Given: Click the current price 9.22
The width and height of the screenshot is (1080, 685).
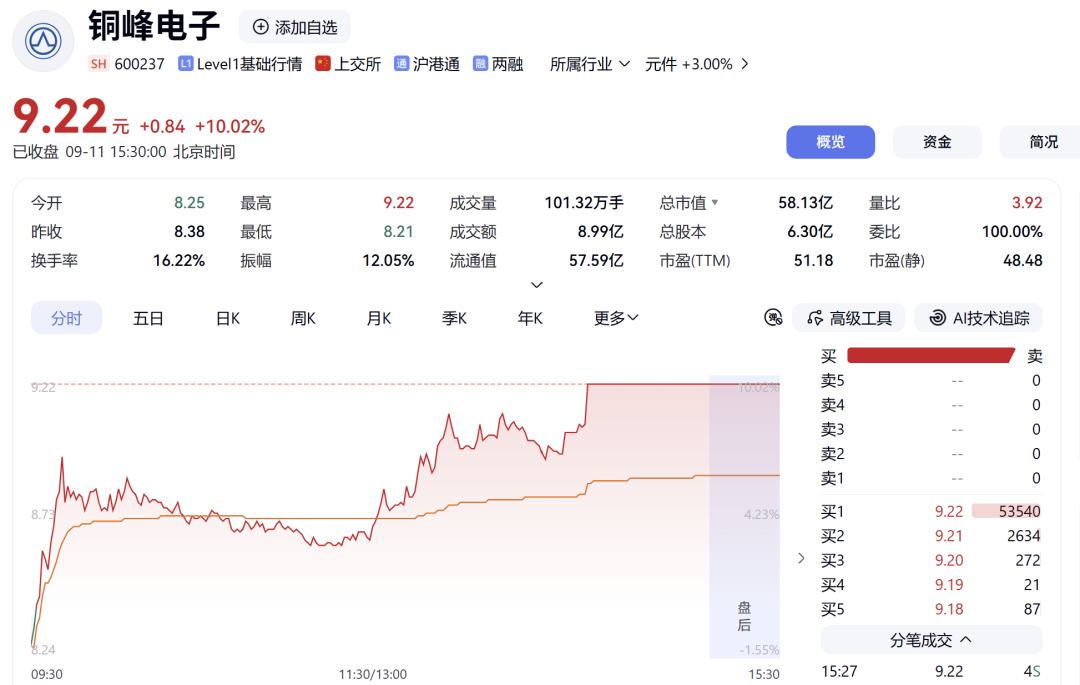Looking at the screenshot, I should (60, 116).
